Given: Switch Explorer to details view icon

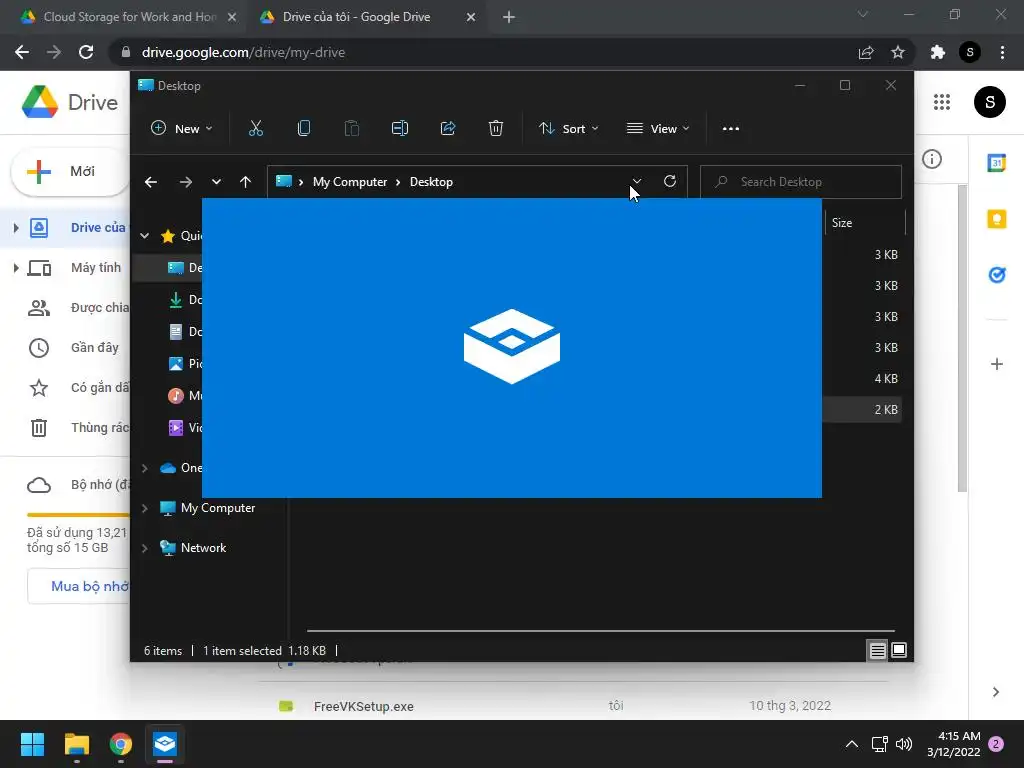Looking at the screenshot, I should pos(877,650).
